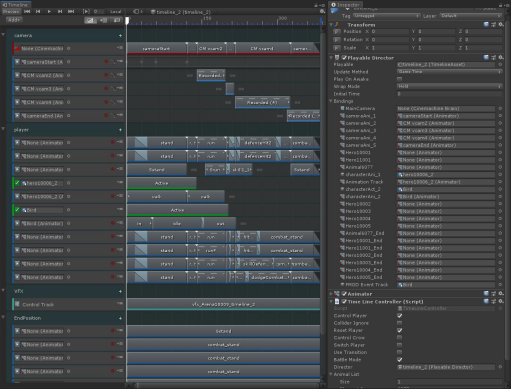Uncheck the Battle Mode checkbox
The height and width of the screenshot is (389, 512).
399,360
